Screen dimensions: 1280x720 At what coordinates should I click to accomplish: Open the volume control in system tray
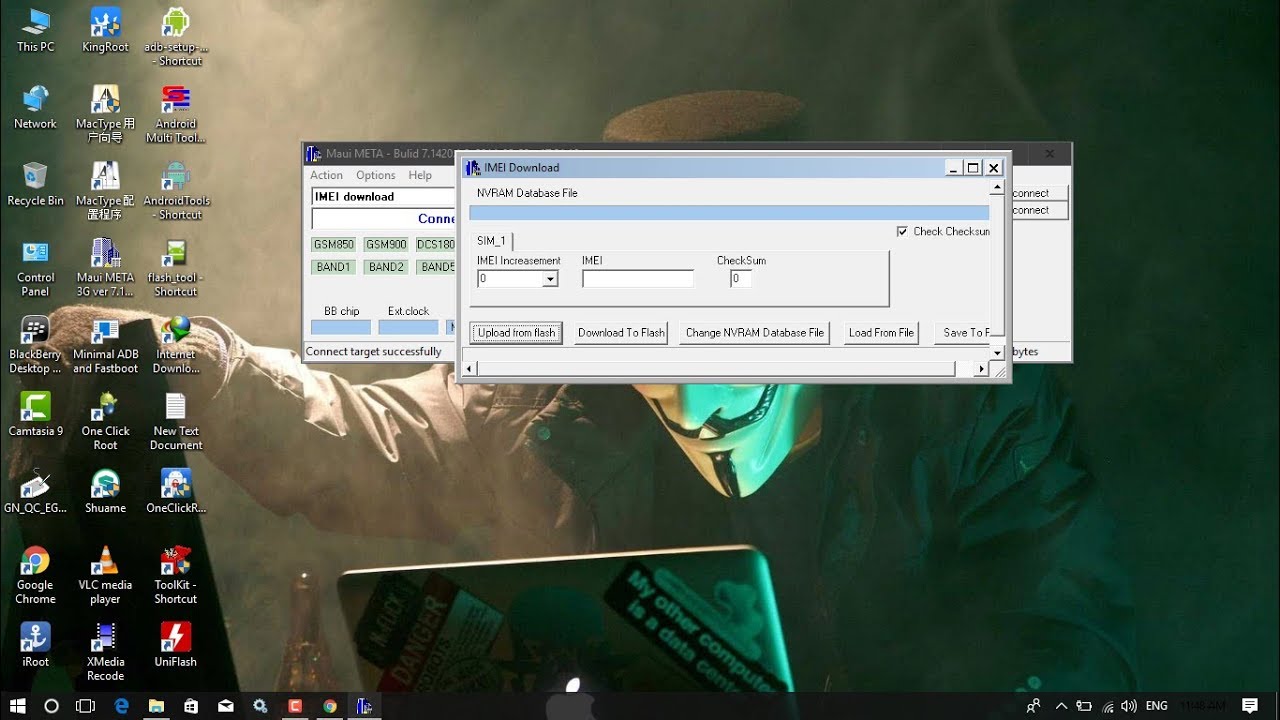click(x=1129, y=706)
